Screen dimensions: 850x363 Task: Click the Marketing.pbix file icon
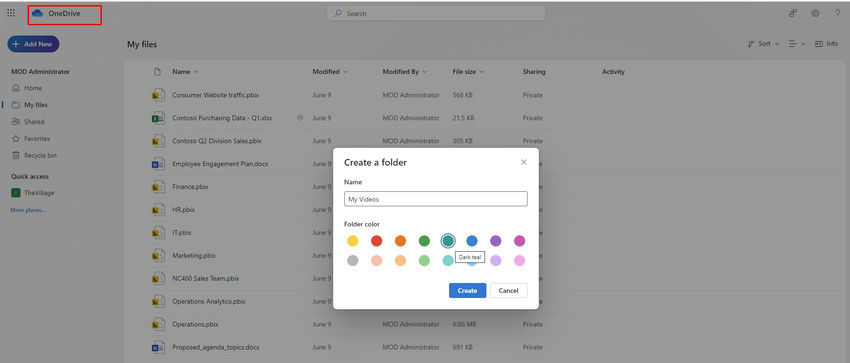(158, 255)
